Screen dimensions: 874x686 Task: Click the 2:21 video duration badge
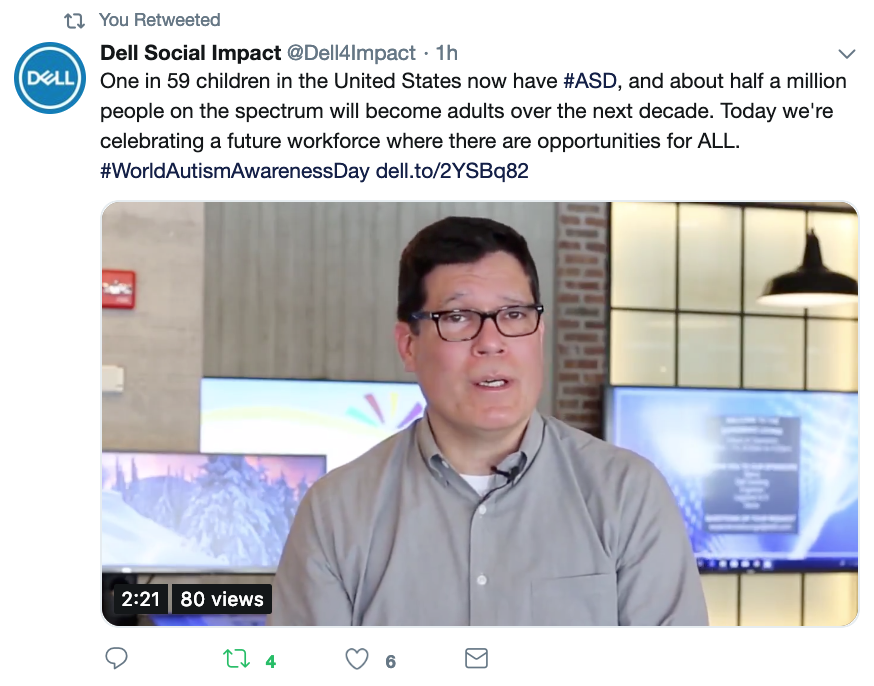point(140,599)
